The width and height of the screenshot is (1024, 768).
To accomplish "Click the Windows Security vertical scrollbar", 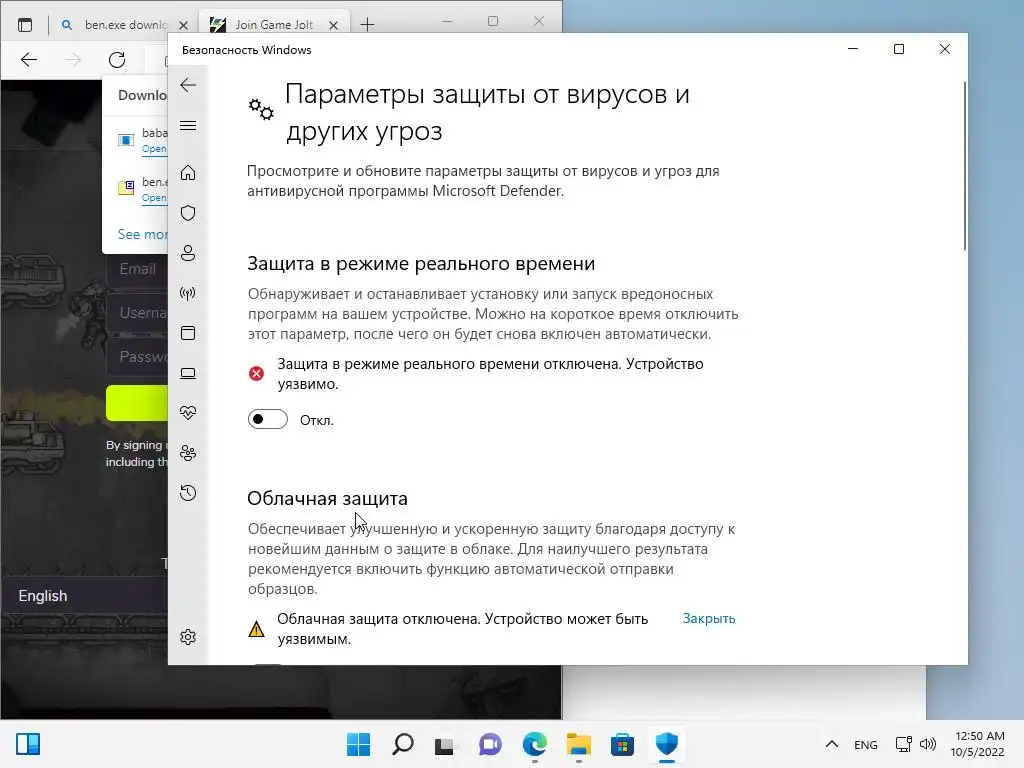I will tap(965, 166).
